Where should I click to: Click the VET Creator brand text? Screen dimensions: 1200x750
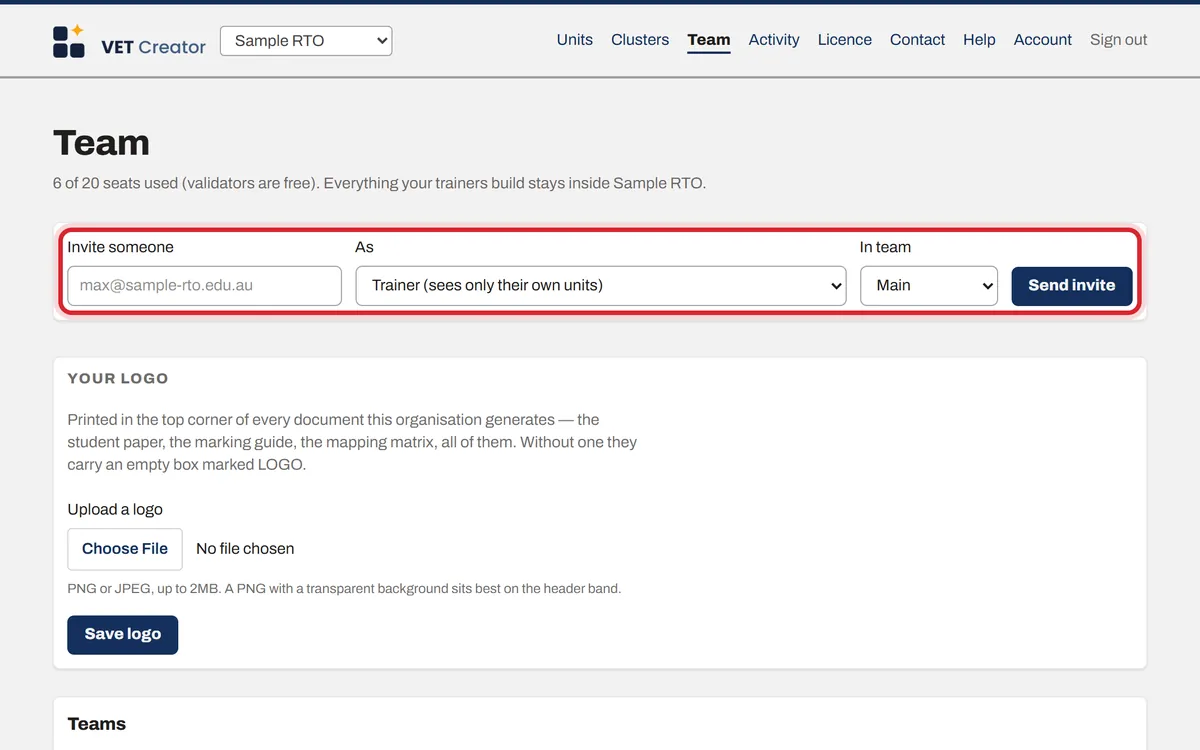(x=154, y=46)
